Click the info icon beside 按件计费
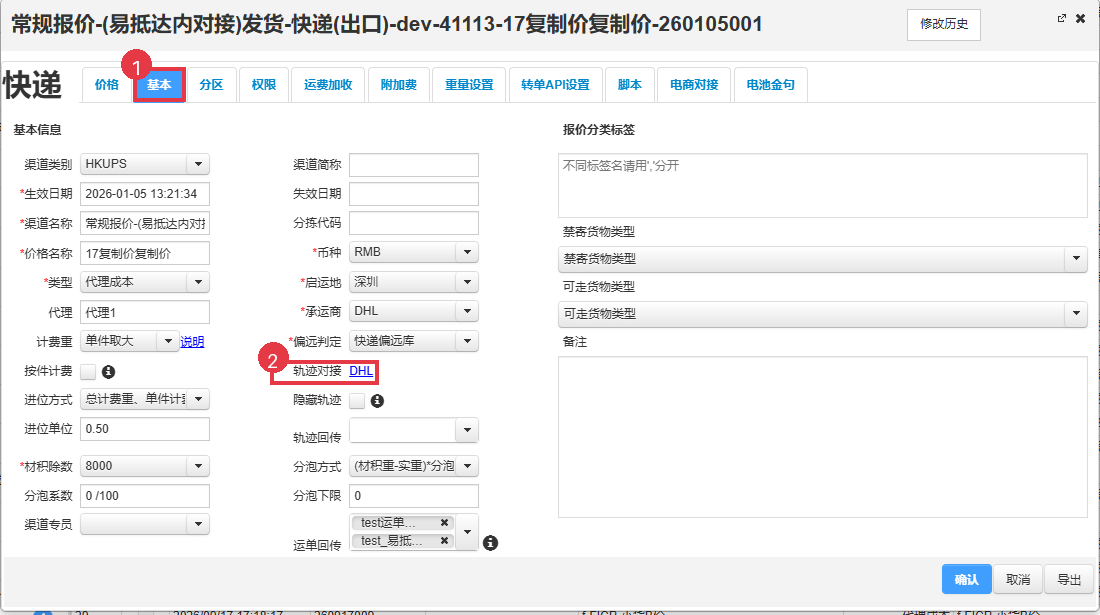Screen dimensions: 1100x615 click(108, 372)
